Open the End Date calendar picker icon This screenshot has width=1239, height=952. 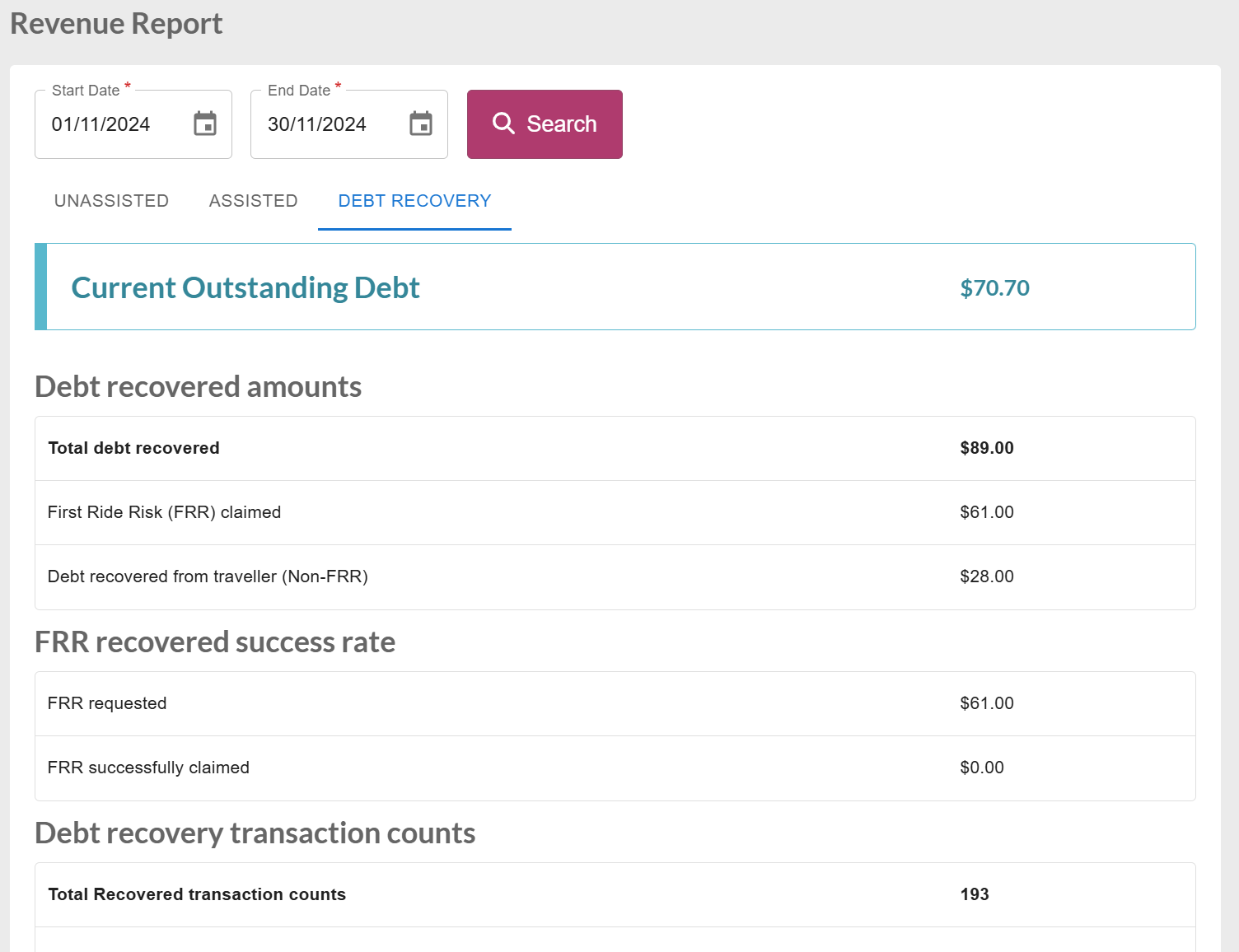(x=421, y=124)
